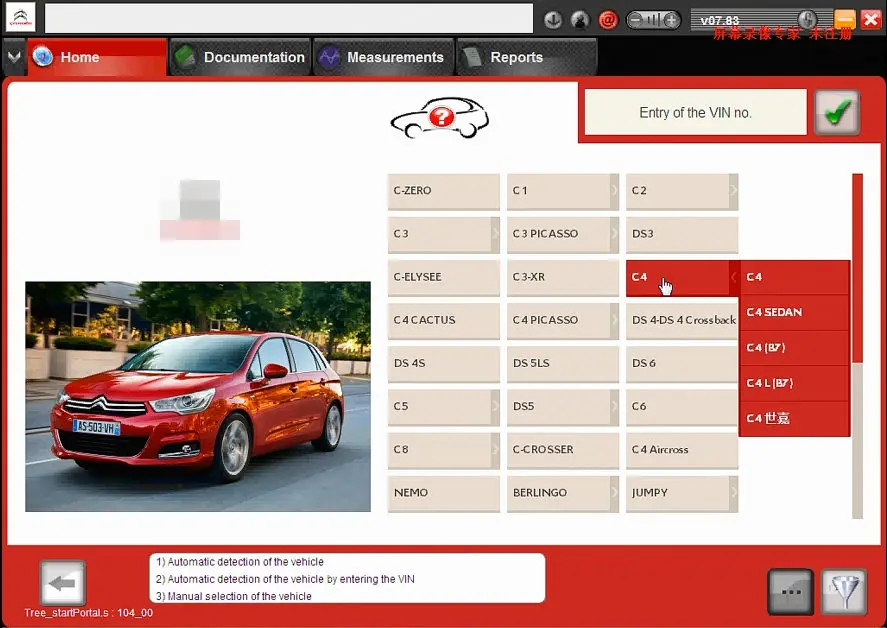The height and width of the screenshot is (628, 887).
Task: Open the funnel filter button
Action: [843, 592]
